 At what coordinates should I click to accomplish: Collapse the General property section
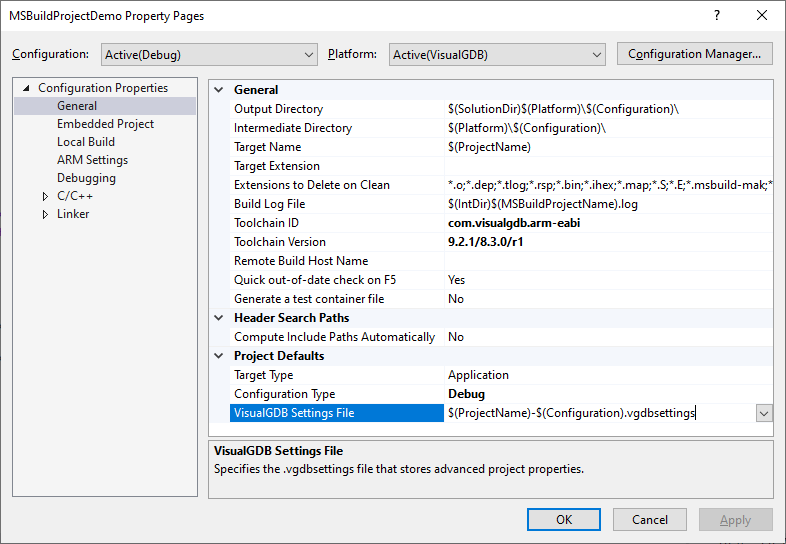219,90
